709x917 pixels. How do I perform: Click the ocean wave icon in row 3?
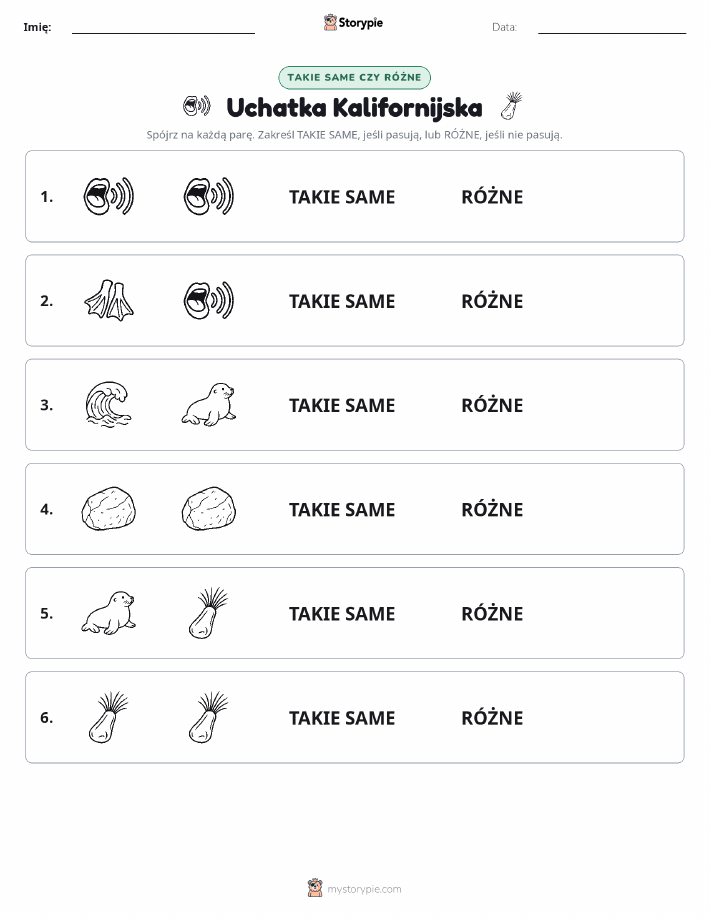tap(108, 405)
